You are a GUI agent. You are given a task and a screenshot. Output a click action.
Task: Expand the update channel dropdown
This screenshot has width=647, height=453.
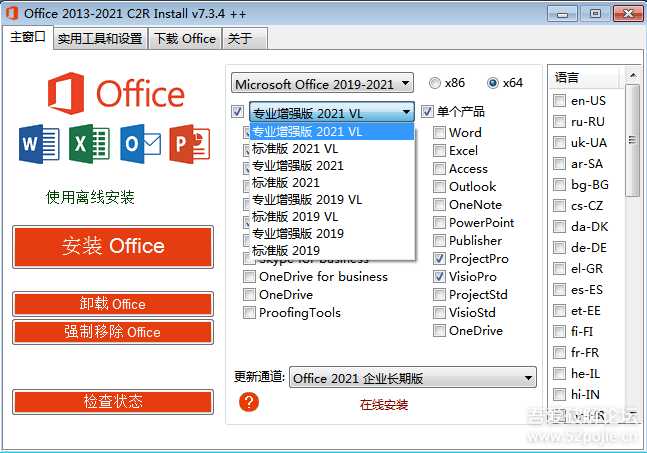coord(412,378)
